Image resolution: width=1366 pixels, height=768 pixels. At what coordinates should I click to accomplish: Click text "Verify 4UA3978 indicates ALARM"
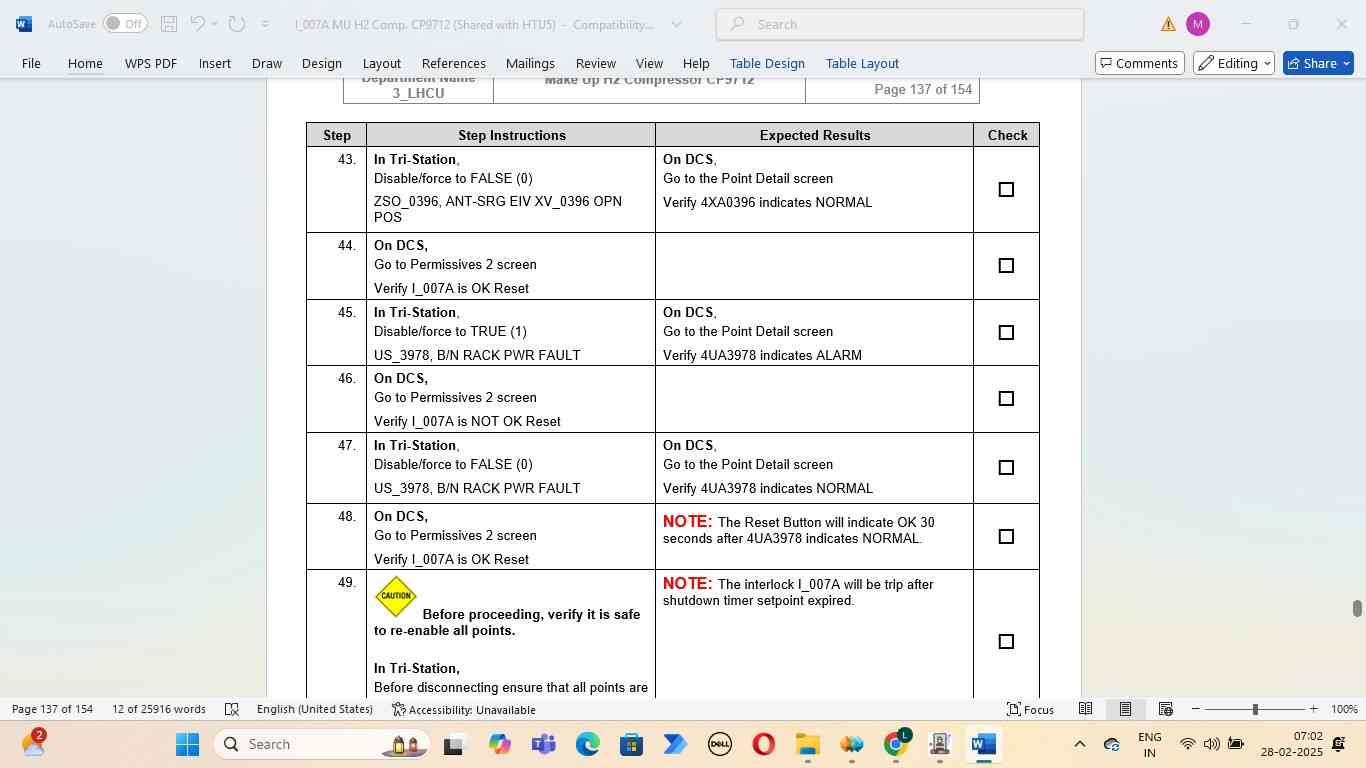coord(762,355)
